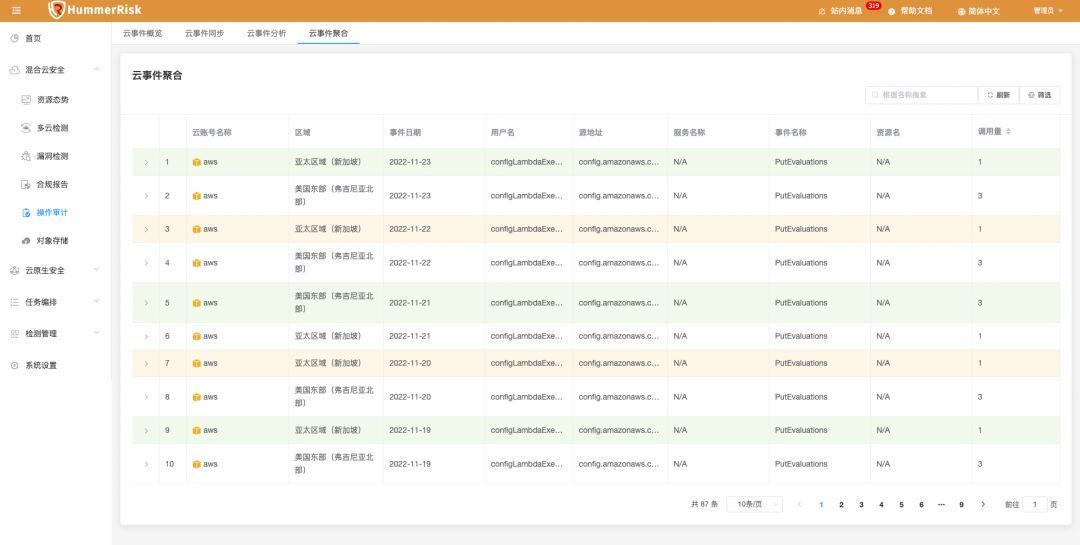Screen dimensions: 1080x545
Task: Open 漏洞检测 in the sidebar
Action: tap(52, 156)
